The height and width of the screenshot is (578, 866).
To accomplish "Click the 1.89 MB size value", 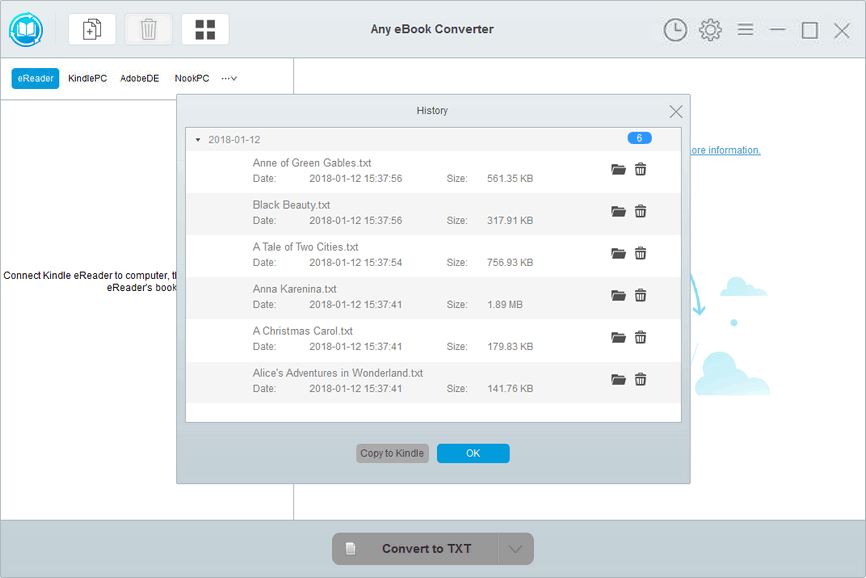I will (505, 304).
